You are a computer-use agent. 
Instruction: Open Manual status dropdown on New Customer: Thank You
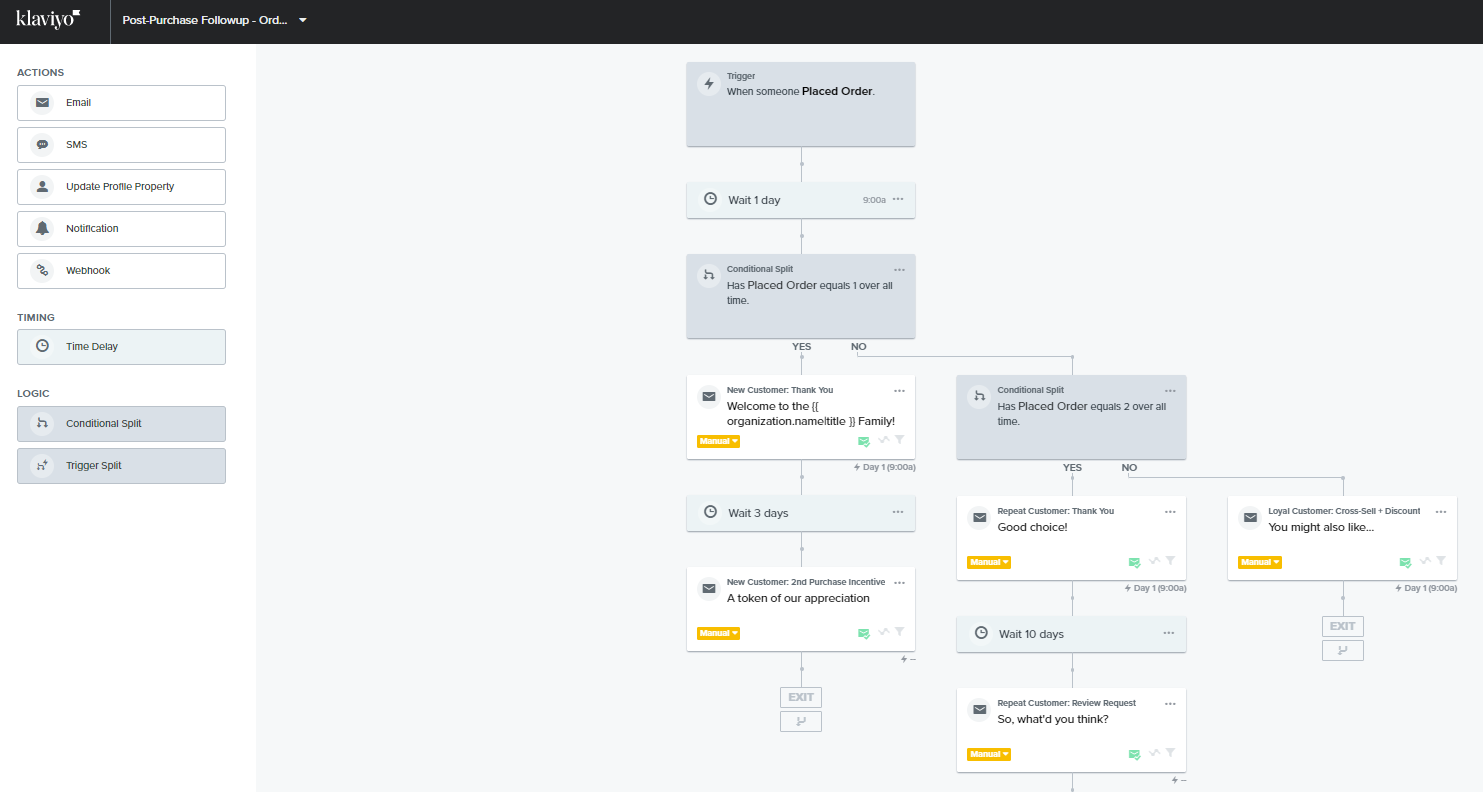pyautogui.click(x=718, y=441)
